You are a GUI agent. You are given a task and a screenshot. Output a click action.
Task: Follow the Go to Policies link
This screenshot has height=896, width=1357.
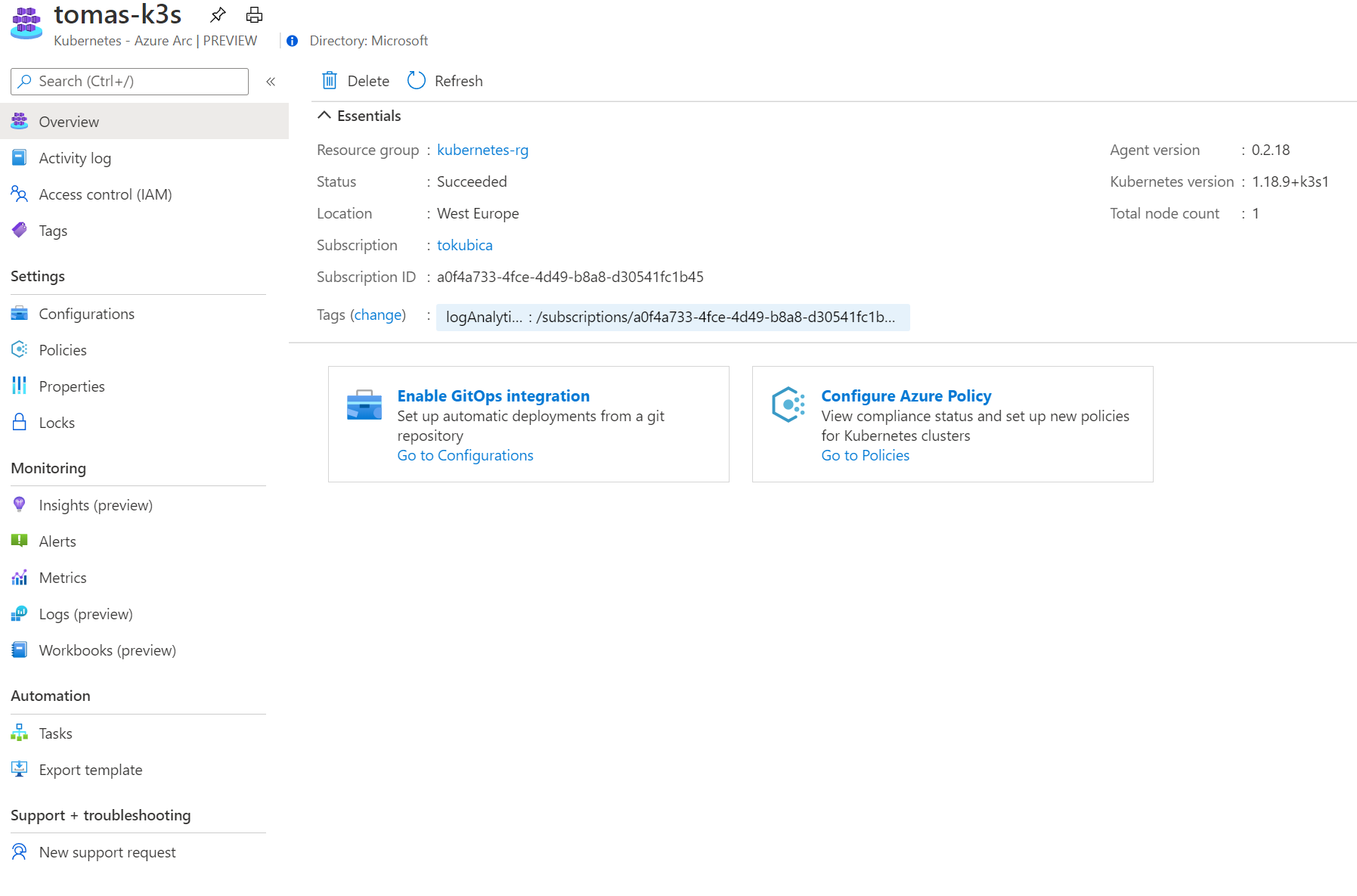(x=865, y=455)
